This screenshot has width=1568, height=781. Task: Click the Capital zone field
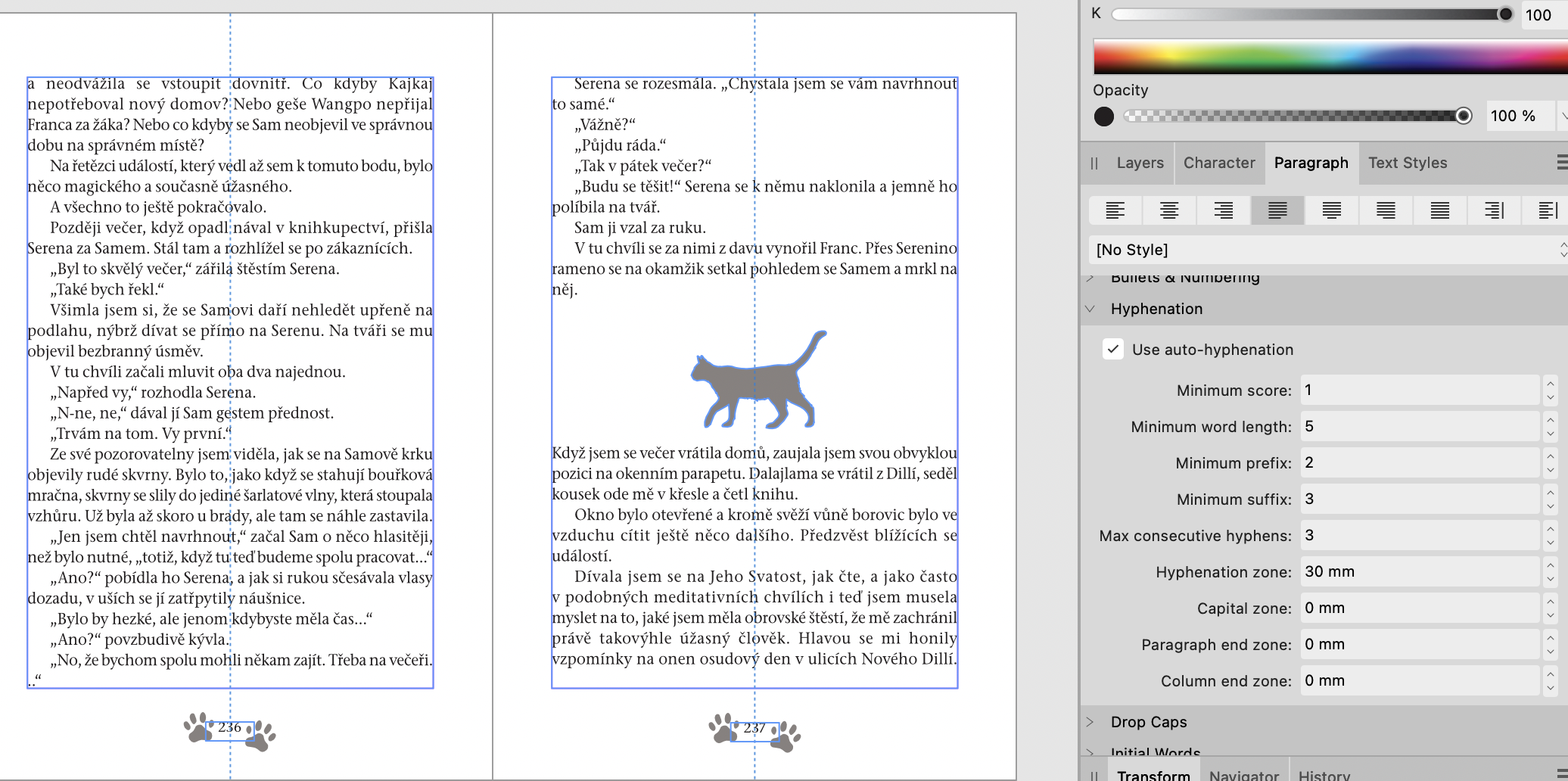click(x=1420, y=608)
